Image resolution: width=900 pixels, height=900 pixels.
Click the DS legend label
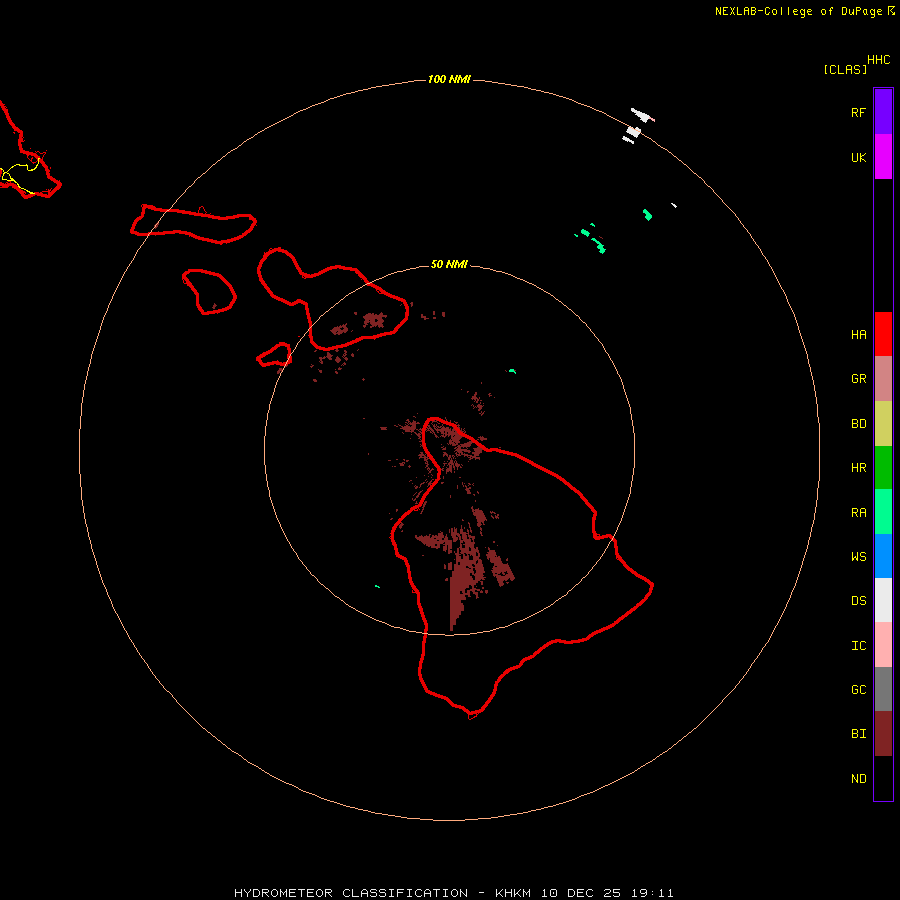click(x=858, y=601)
